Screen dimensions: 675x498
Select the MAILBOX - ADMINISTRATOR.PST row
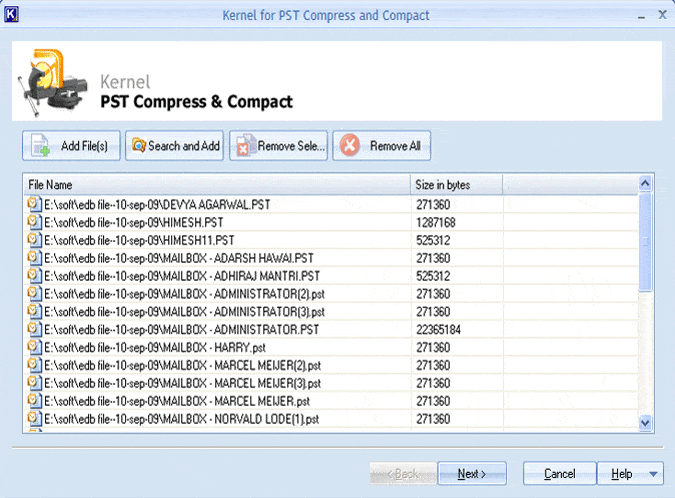[x=331, y=330]
